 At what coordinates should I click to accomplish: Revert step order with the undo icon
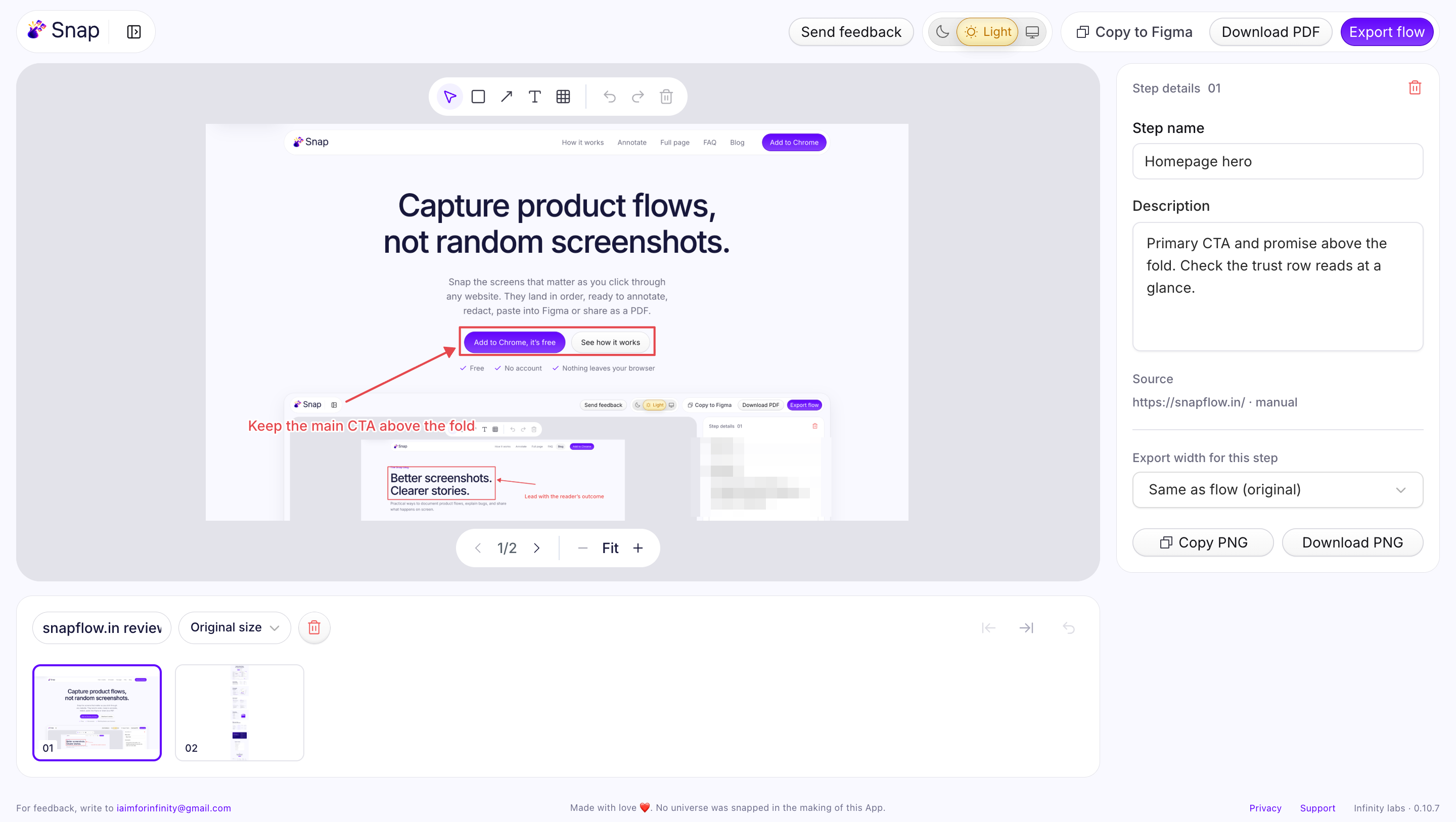click(1068, 627)
